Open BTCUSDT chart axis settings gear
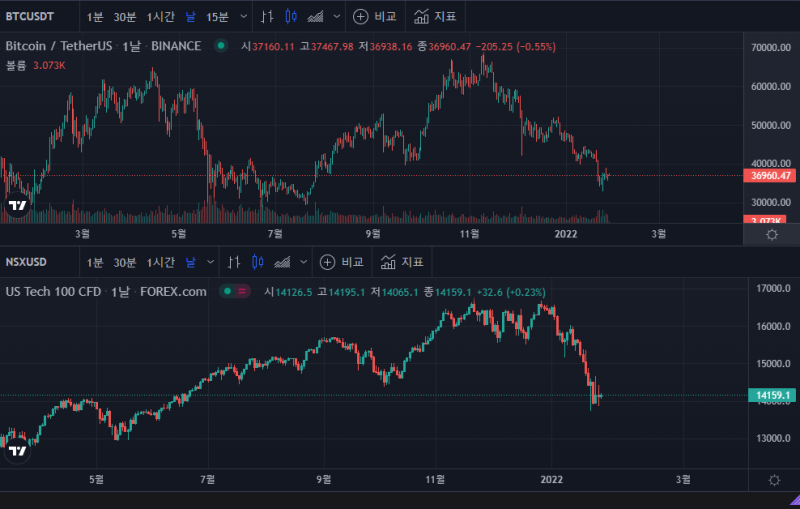800x509 pixels. pyautogui.click(x=772, y=235)
